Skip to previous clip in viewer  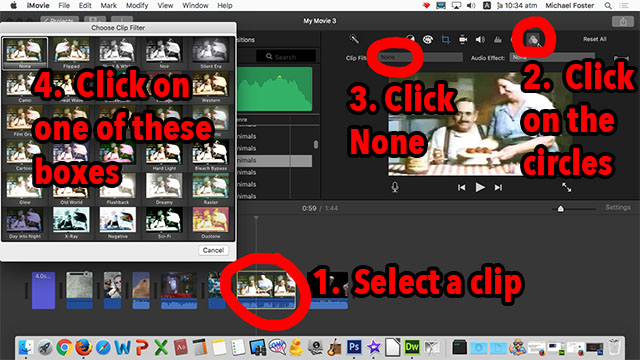point(461,187)
